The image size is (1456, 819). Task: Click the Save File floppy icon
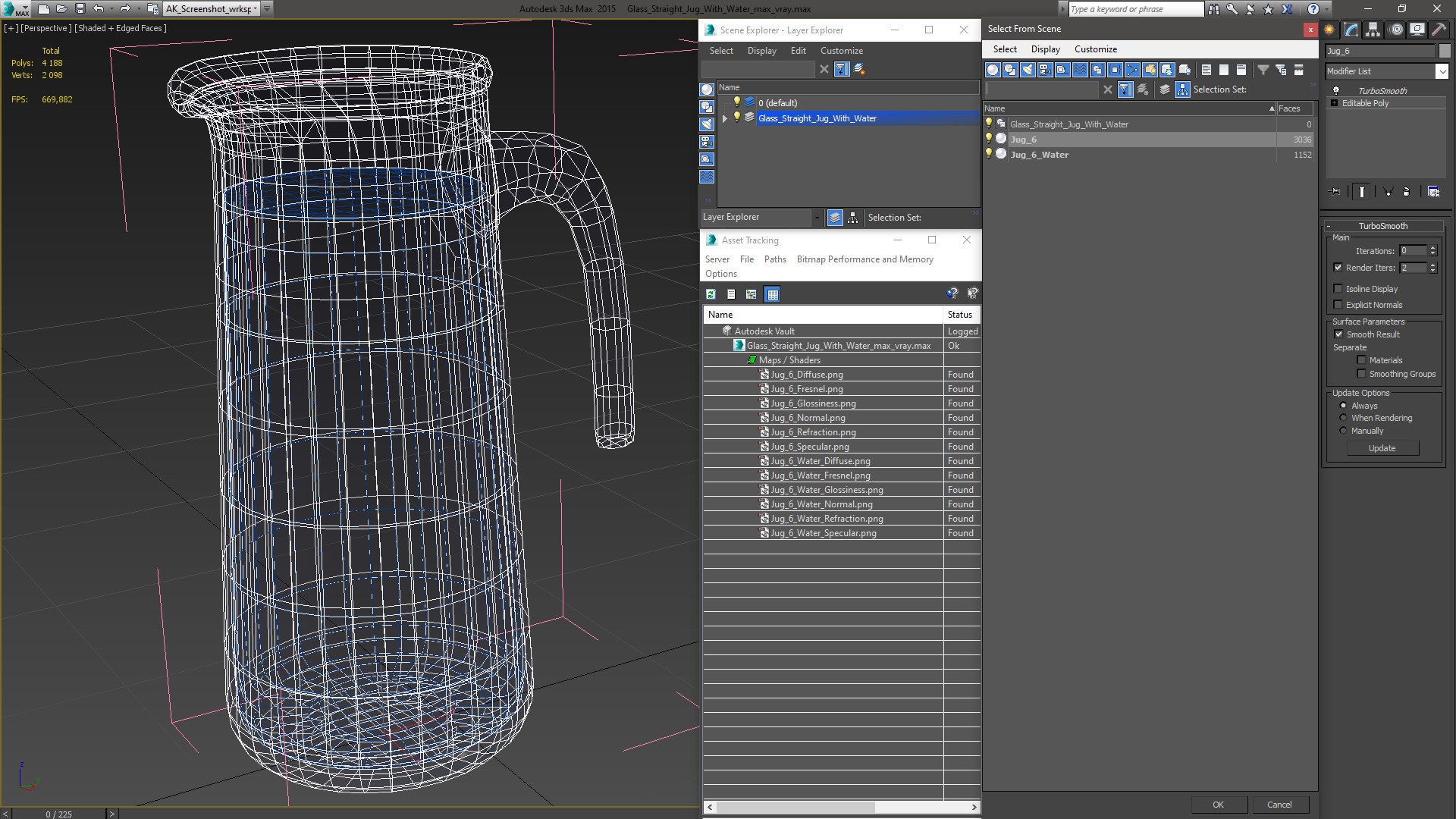(80, 9)
